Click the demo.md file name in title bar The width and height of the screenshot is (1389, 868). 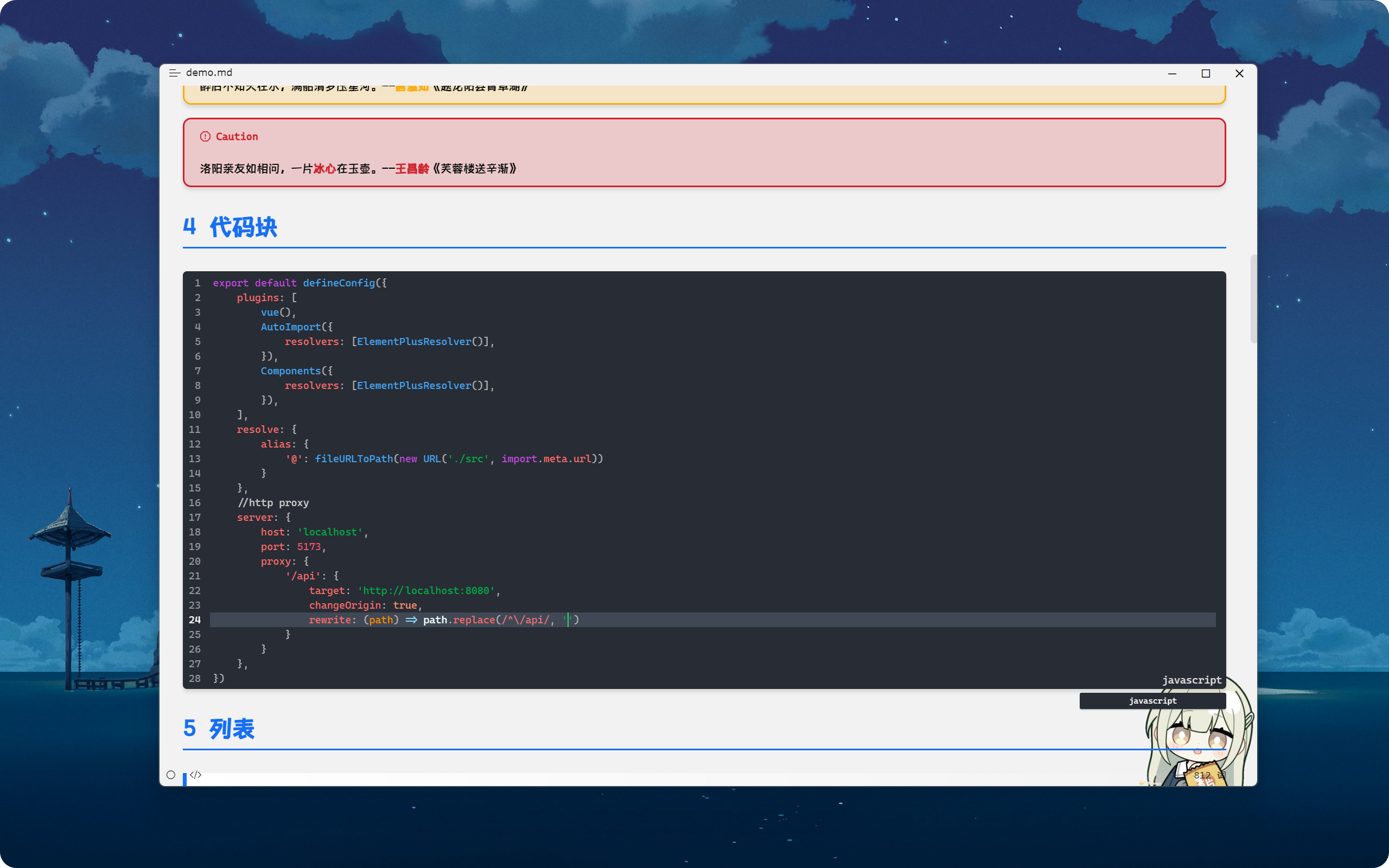click(209, 73)
